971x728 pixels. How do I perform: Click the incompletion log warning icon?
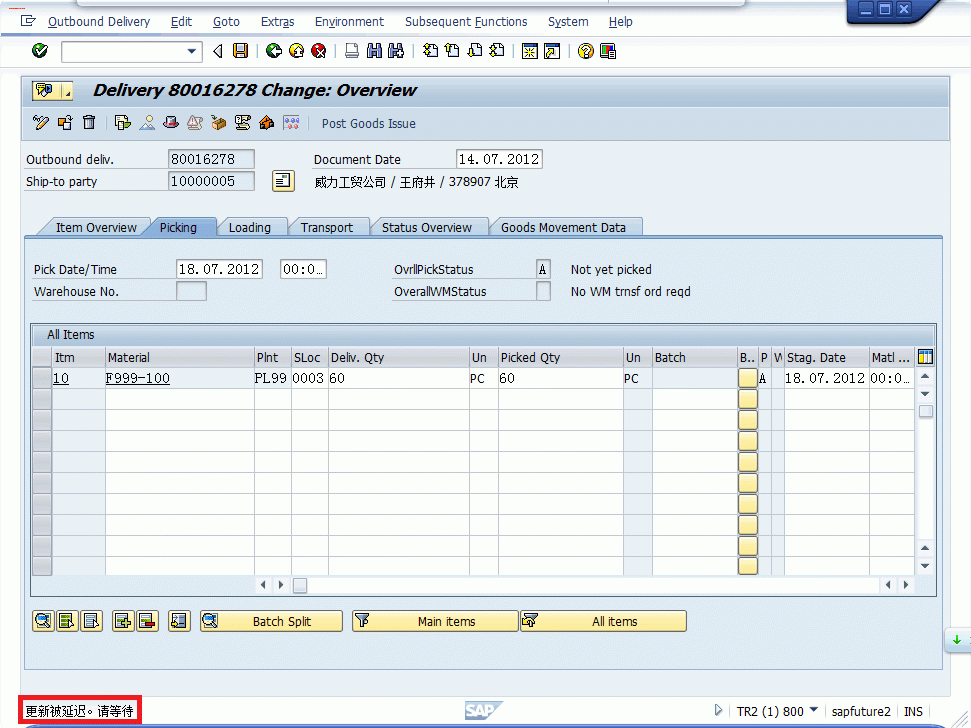click(194, 123)
